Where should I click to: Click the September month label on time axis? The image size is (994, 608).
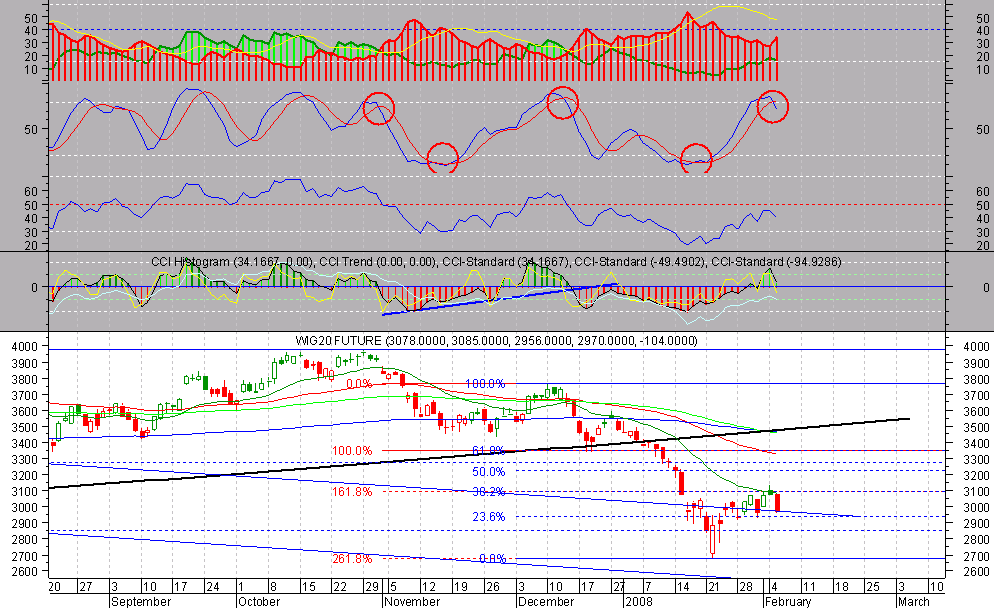[x=141, y=601]
